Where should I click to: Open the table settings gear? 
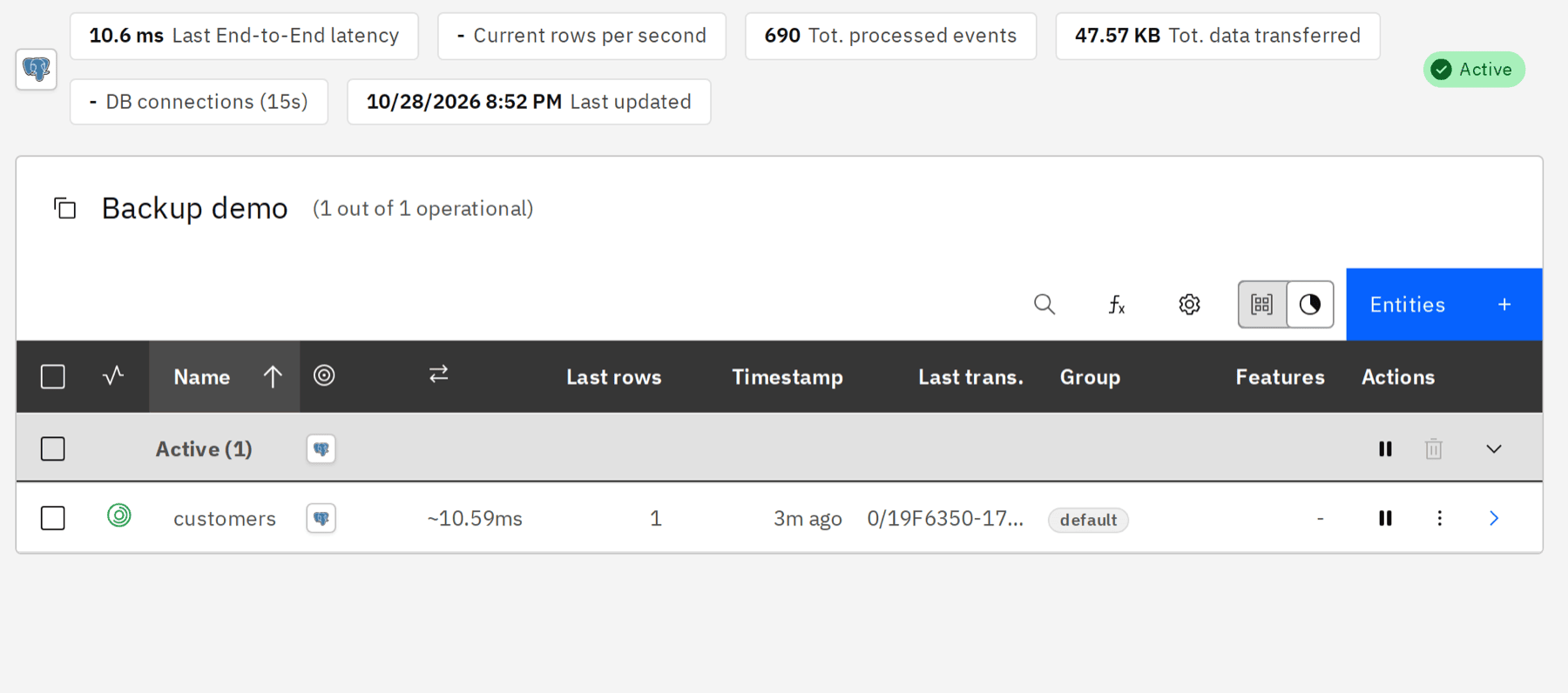[1189, 305]
